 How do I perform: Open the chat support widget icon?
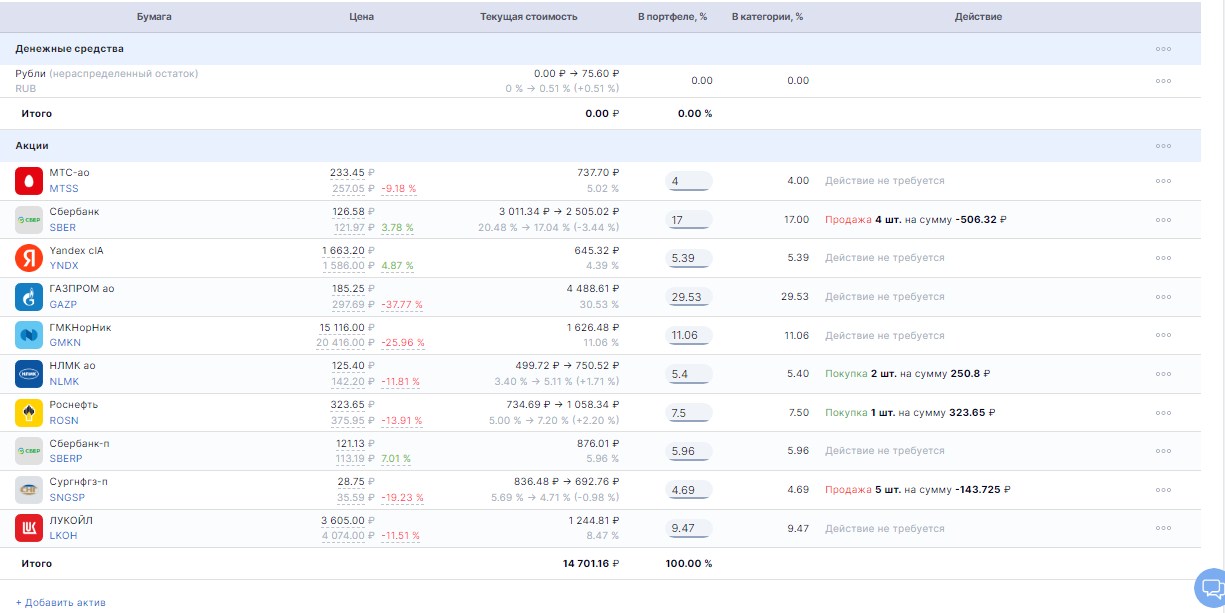pos(1211,587)
